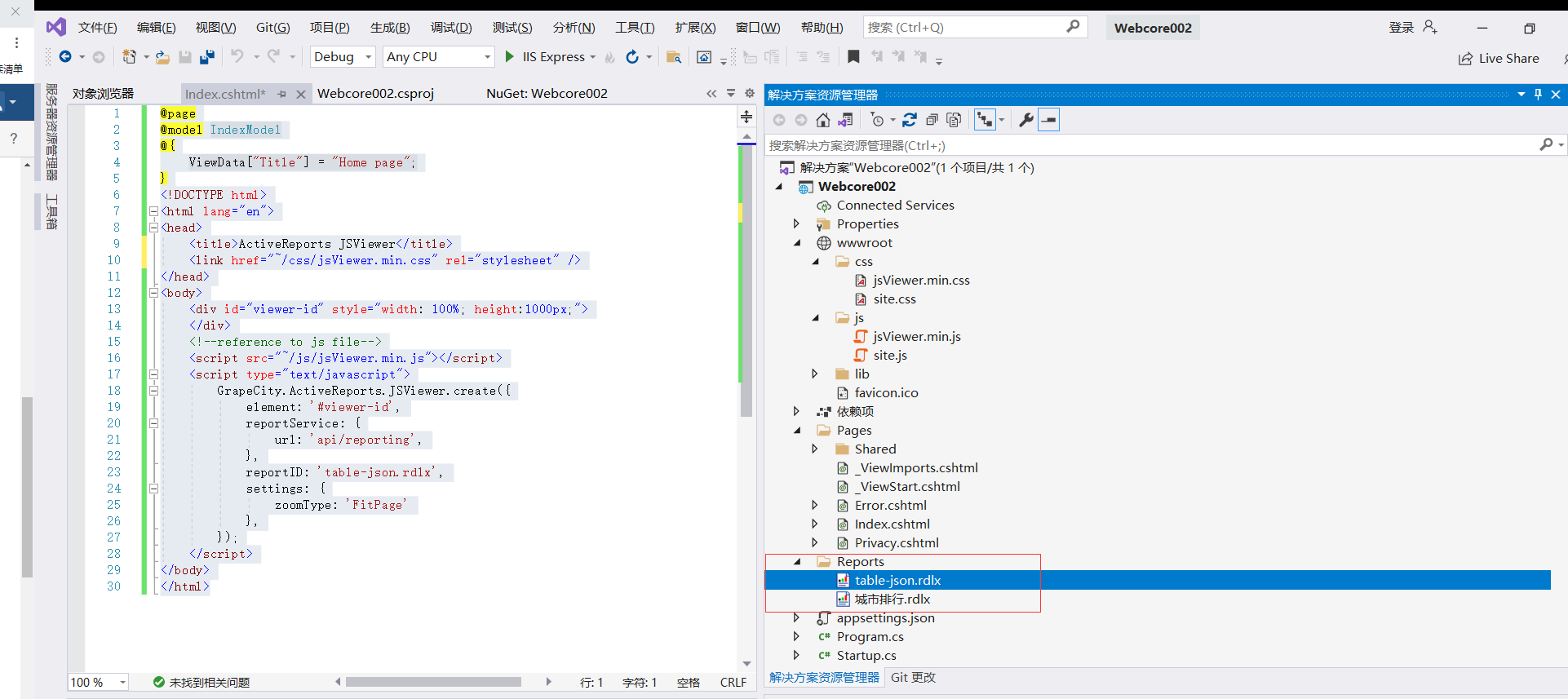1568x699 pixels.
Task: Switch views icon in Solution Explorer toolbar
Action: tap(846, 120)
